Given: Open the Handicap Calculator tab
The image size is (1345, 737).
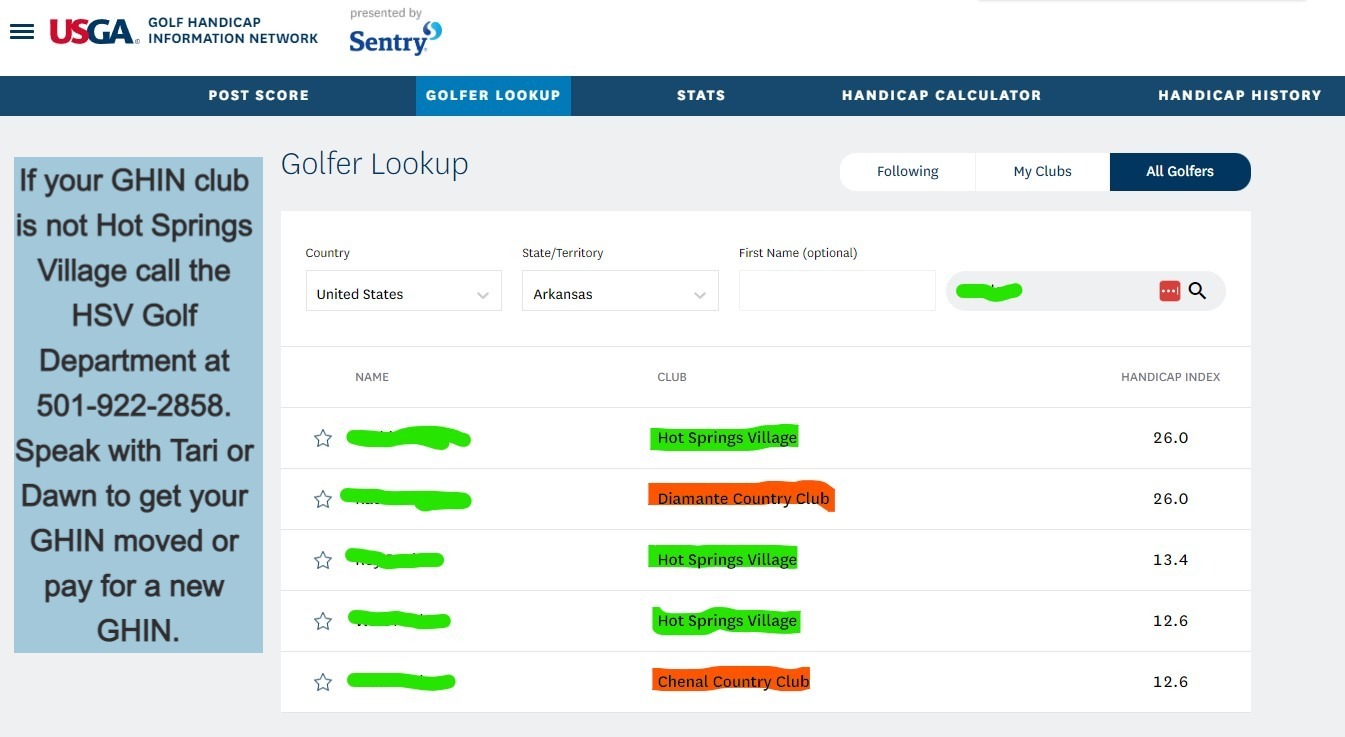Looking at the screenshot, I should pos(941,95).
